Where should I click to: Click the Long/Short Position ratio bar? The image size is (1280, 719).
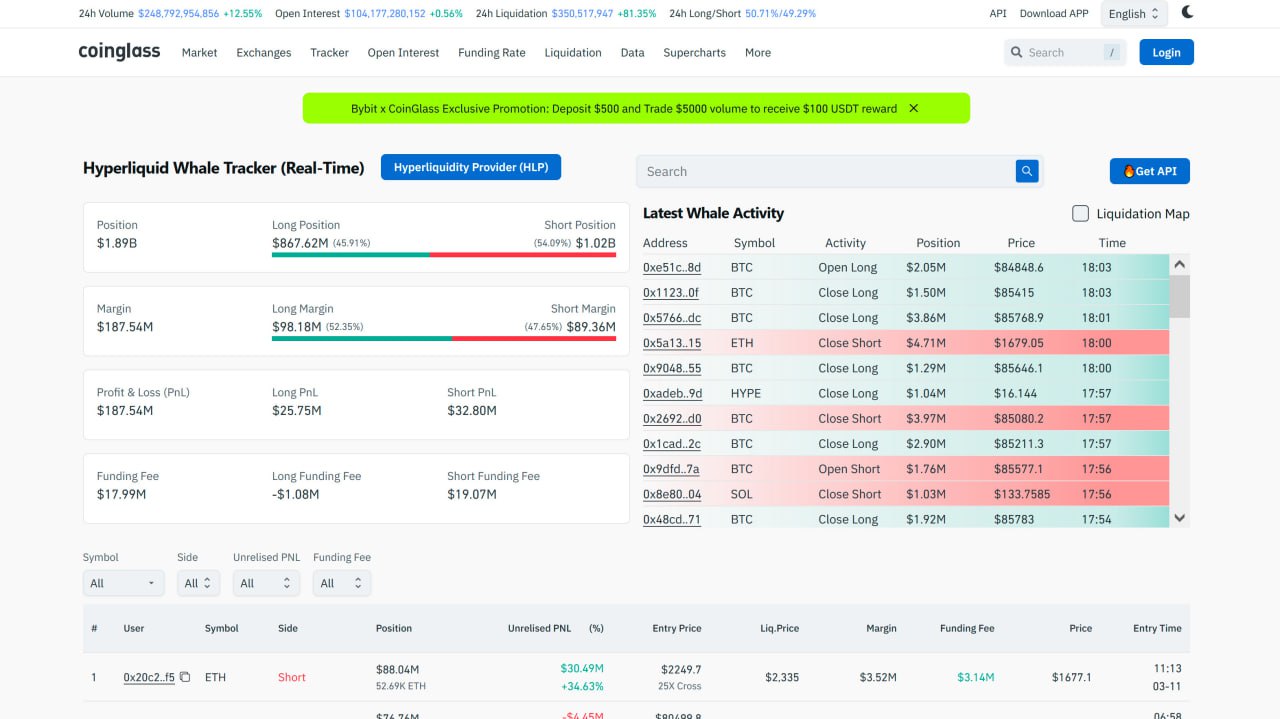click(x=444, y=255)
